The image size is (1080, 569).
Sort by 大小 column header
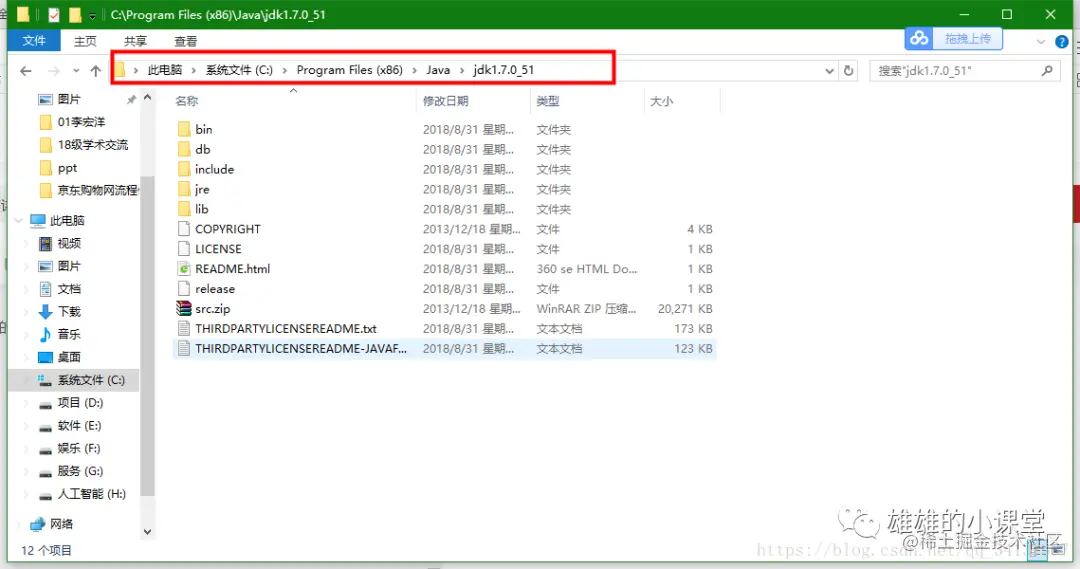[661, 101]
